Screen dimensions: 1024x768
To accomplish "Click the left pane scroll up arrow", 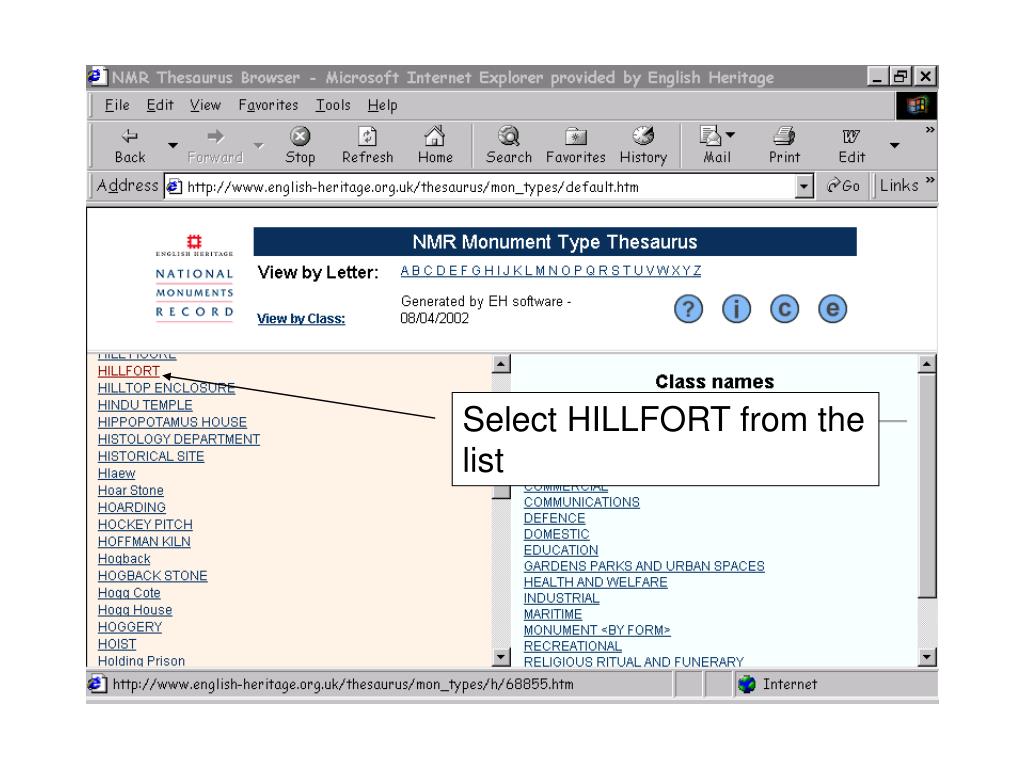I will 501,364.
